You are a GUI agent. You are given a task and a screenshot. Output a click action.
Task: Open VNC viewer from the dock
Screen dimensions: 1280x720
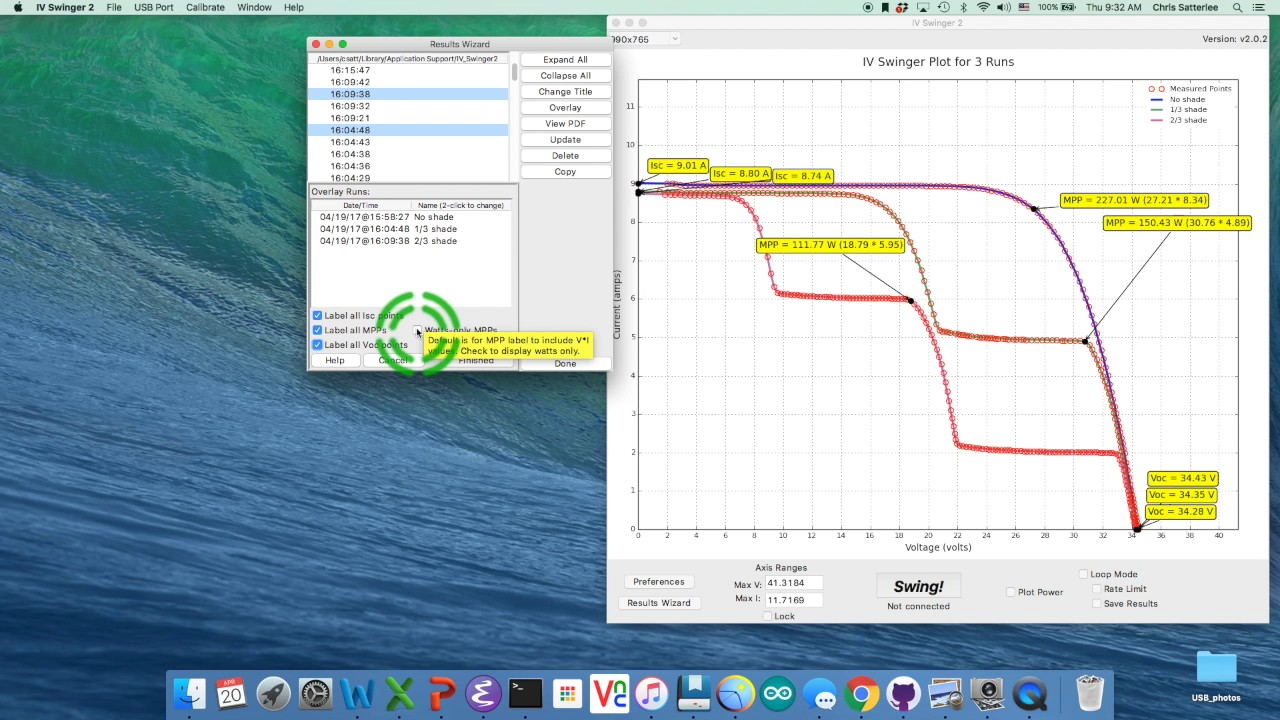click(609, 693)
